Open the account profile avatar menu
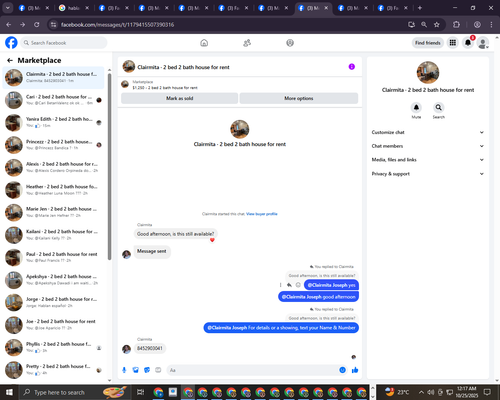 pyautogui.click(x=483, y=43)
